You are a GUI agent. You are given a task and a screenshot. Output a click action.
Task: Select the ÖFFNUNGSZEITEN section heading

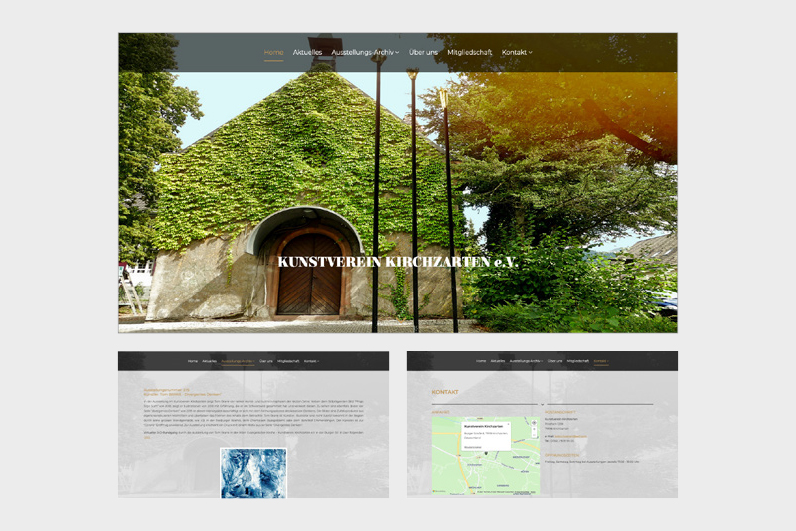pyautogui.click(x=561, y=455)
